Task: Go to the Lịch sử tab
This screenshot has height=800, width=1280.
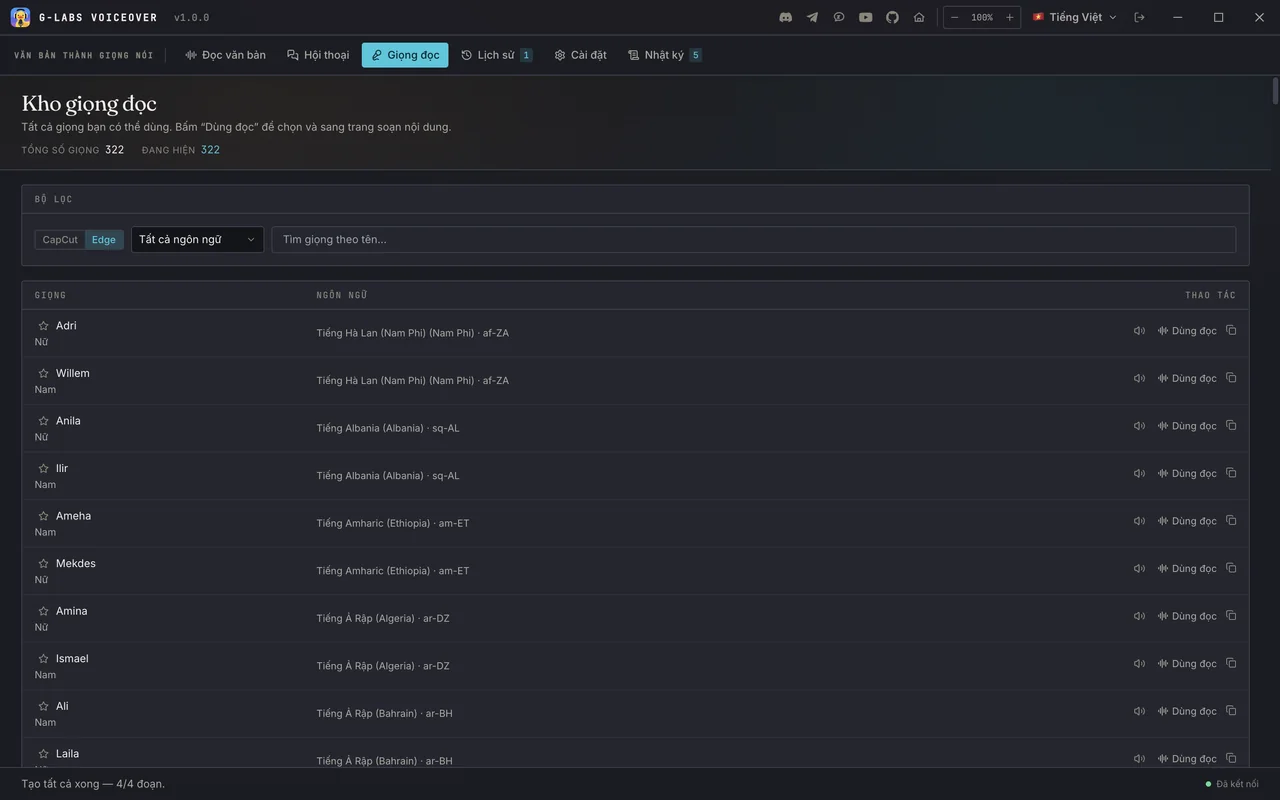Action: 496,55
